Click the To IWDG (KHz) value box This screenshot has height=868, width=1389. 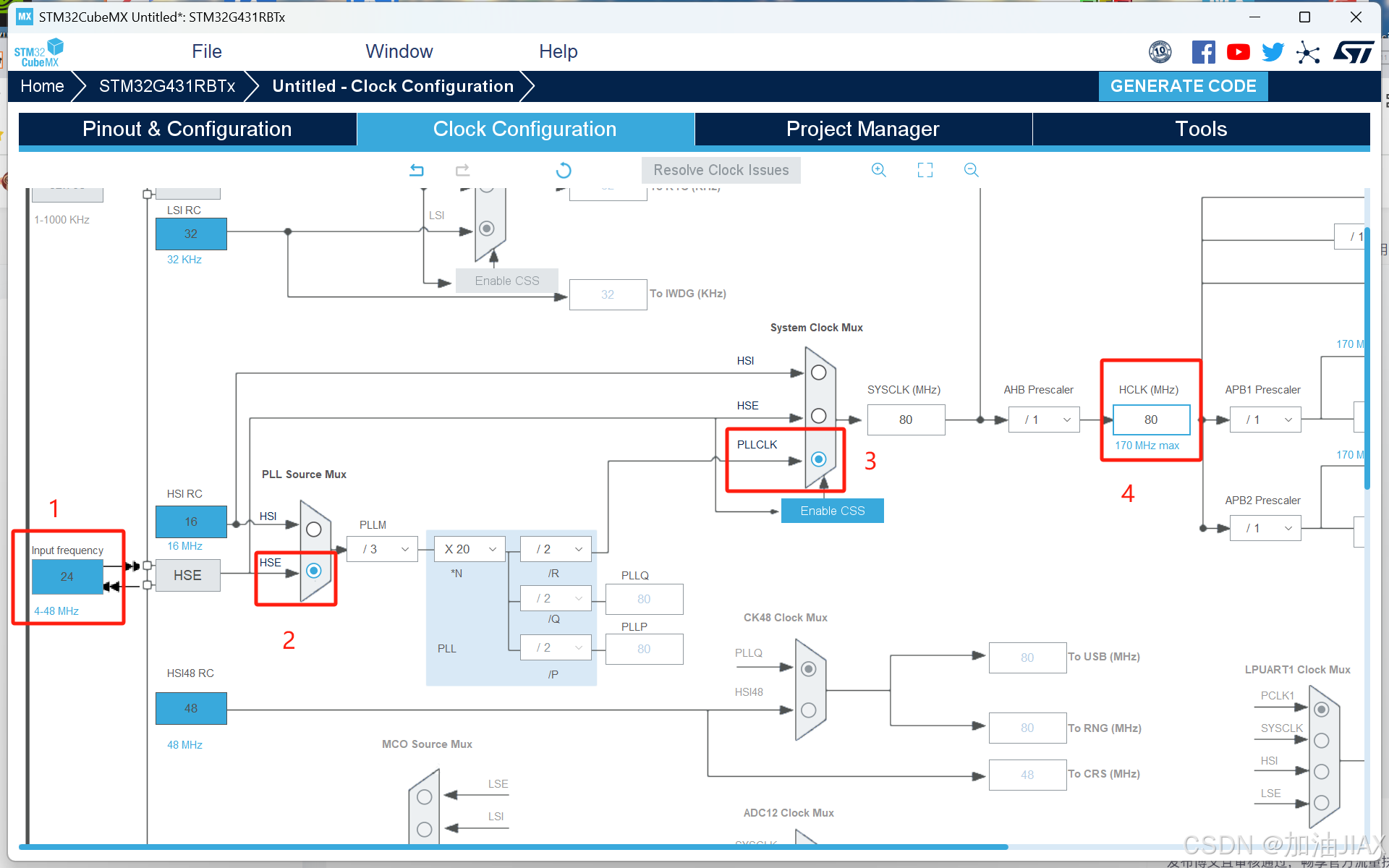pos(608,294)
